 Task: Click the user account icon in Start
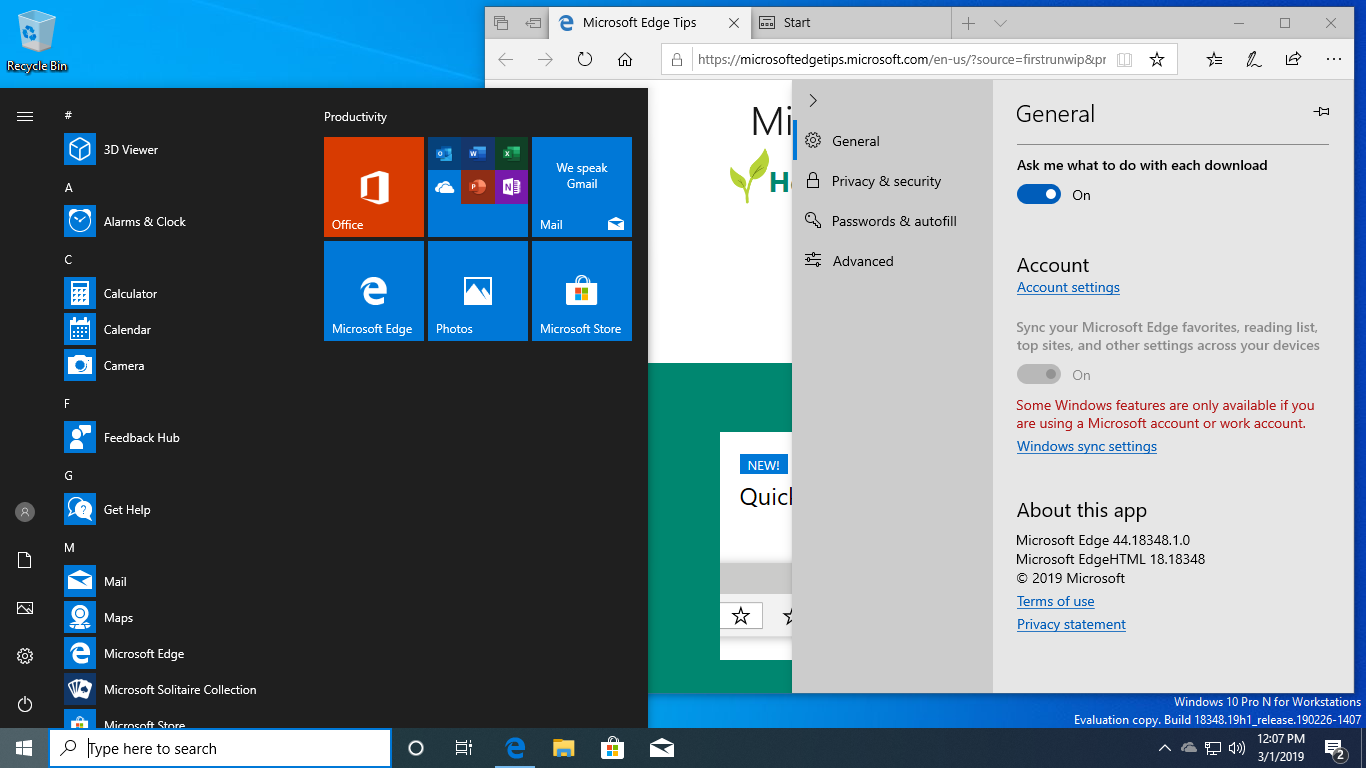click(25, 512)
